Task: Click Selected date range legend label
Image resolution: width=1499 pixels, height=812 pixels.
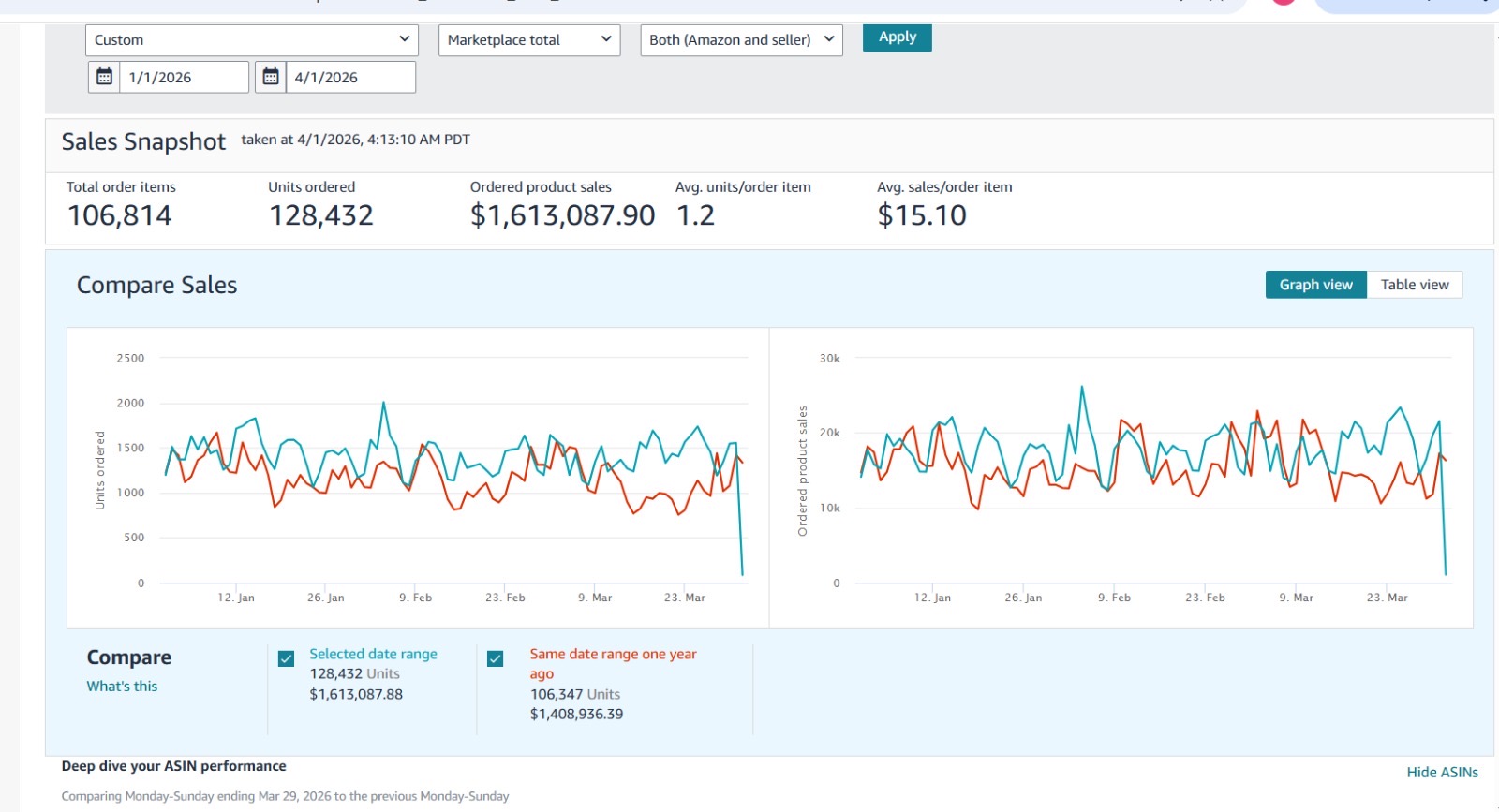Action: (x=373, y=654)
